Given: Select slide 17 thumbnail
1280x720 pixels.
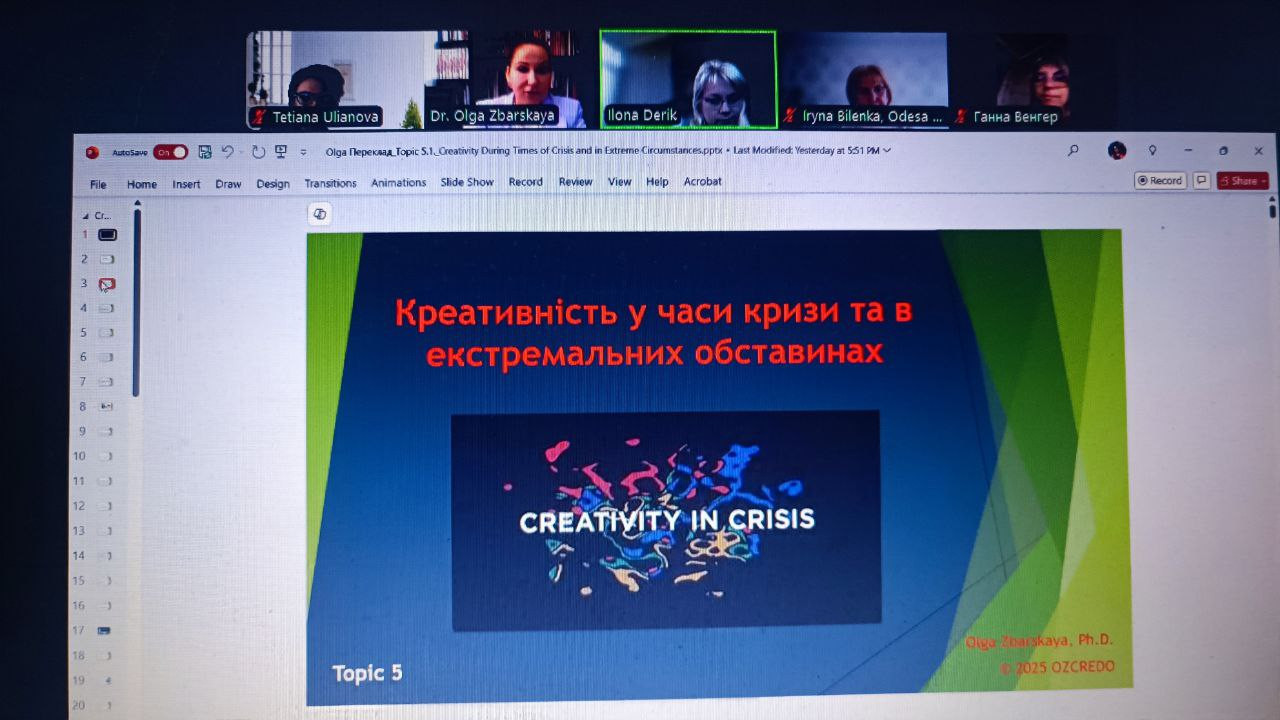Looking at the screenshot, I should click(105, 631).
